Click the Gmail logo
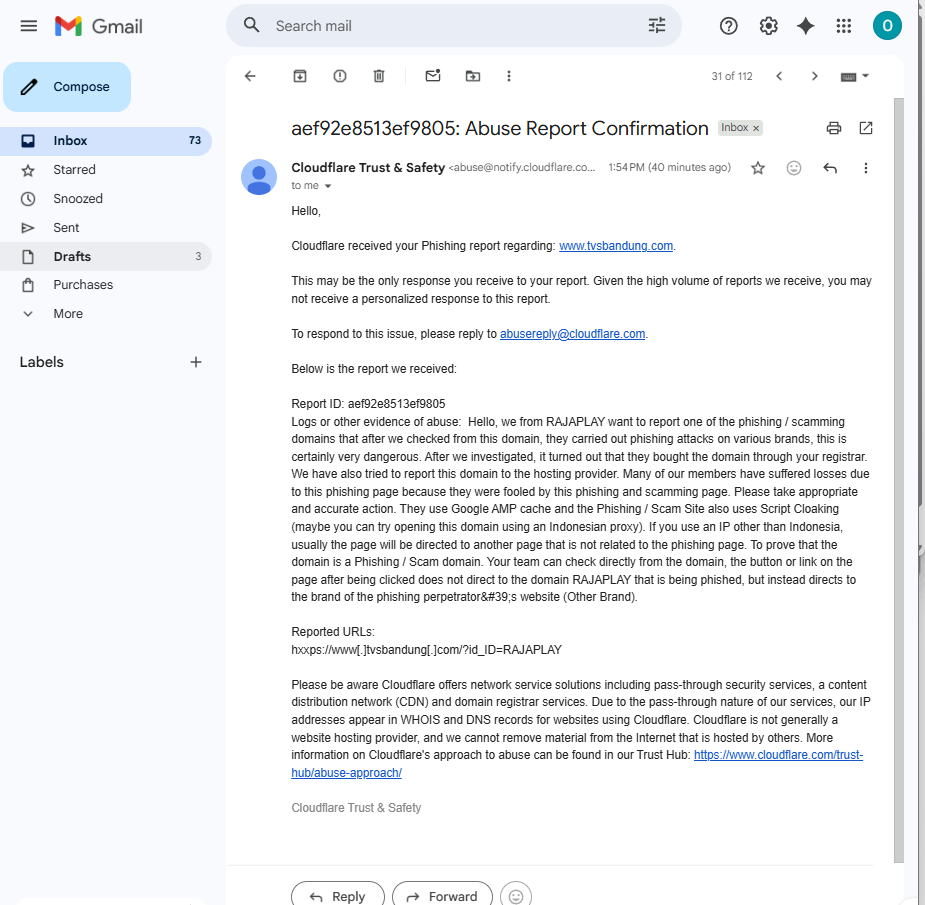Viewport: 925px width, 905px height. [x=99, y=26]
